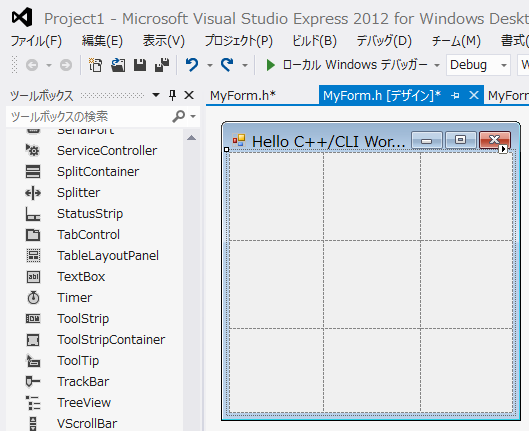Open the デバッグ(D) menu
The image size is (529, 431).
click(x=384, y=41)
